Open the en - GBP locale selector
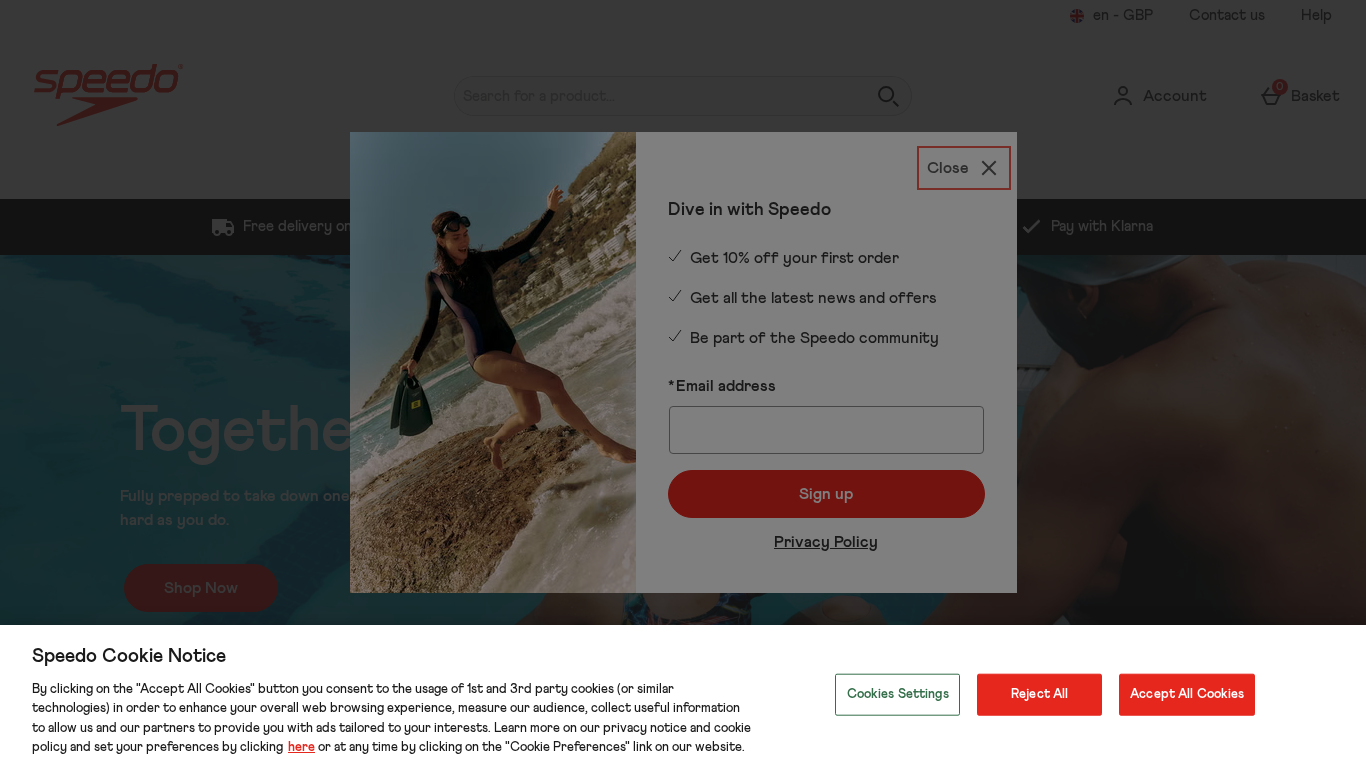This screenshot has width=1366, height=768. click(x=1111, y=15)
